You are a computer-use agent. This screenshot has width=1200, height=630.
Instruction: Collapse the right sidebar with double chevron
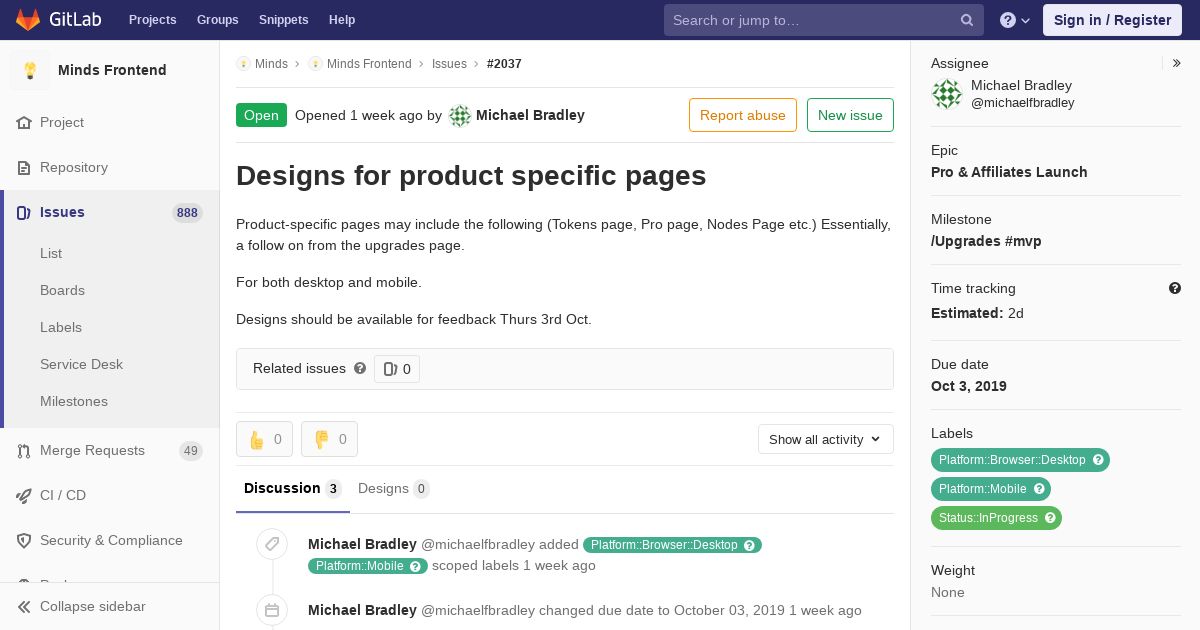tap(1177, 63)
